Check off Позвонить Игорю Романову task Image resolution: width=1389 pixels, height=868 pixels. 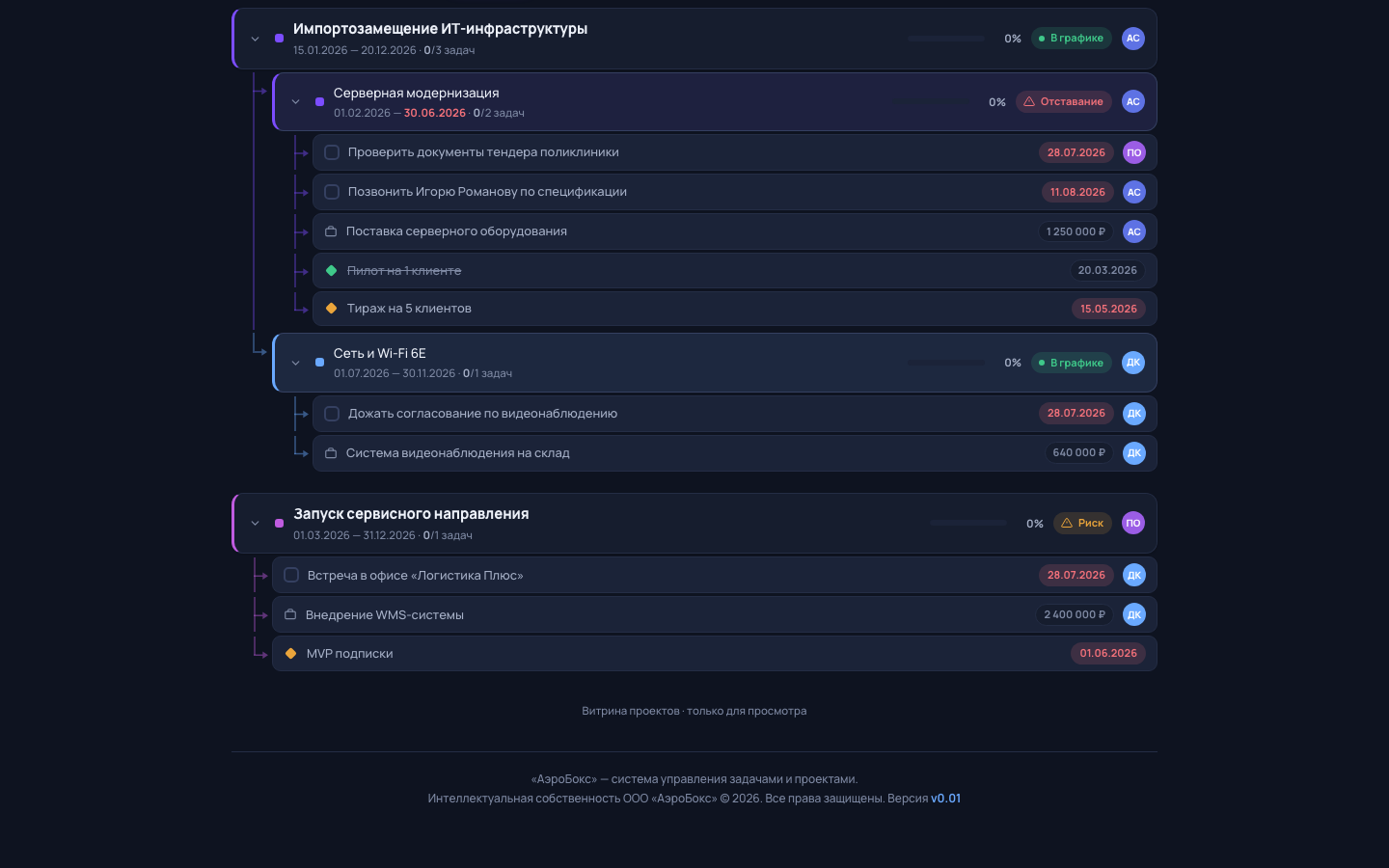coord(332,192)
